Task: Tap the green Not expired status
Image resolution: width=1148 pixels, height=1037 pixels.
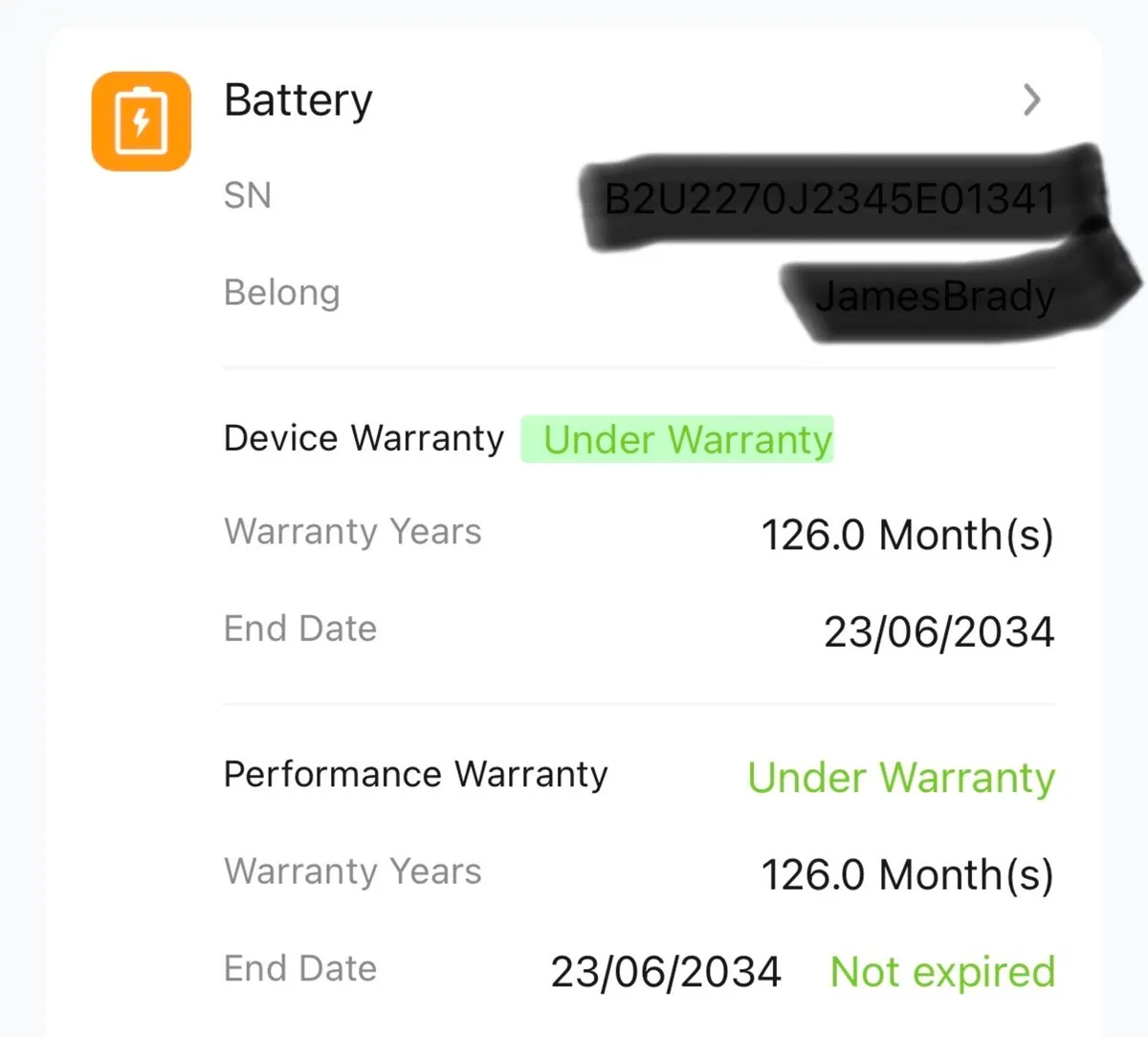Action: (942, 972)
